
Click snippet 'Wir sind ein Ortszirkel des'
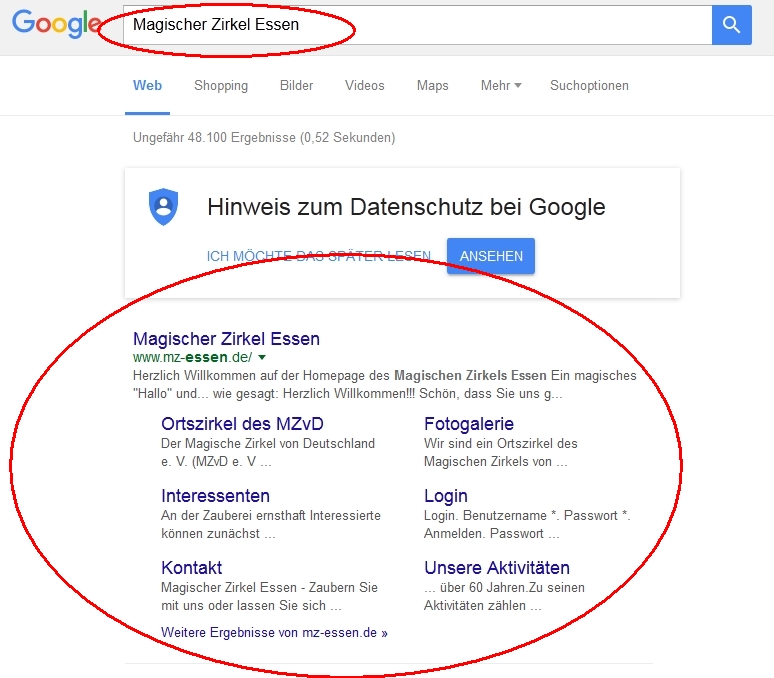coord(501,443)
